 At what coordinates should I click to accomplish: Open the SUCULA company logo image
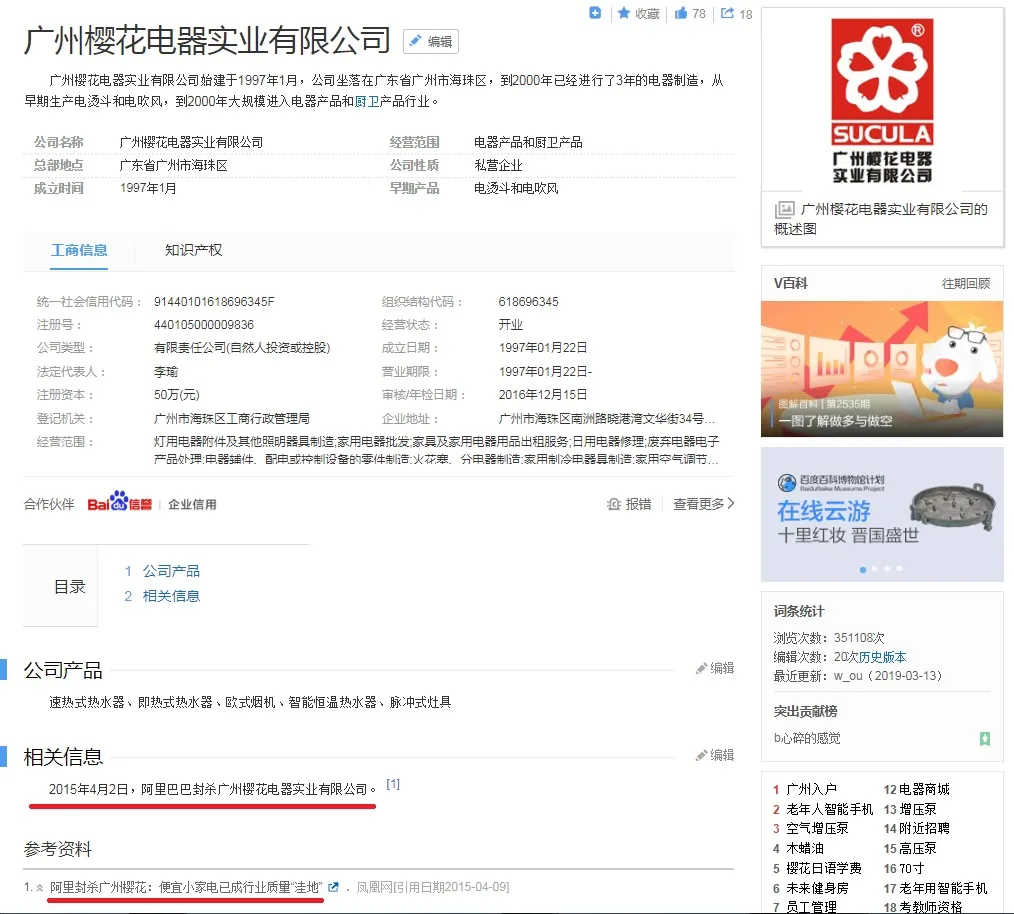[x=882, y=100]
